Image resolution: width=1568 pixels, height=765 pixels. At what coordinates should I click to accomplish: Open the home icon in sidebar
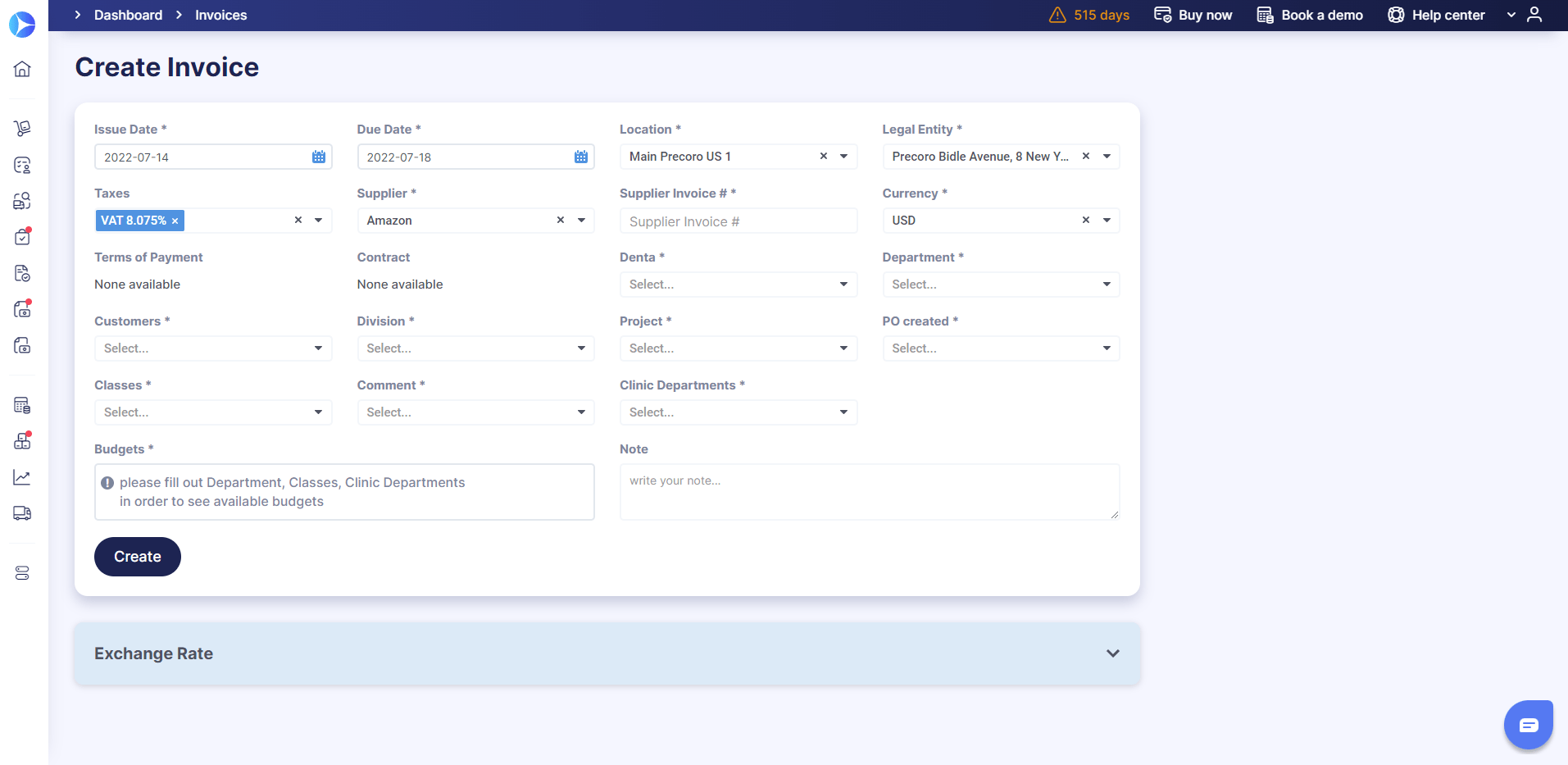[x=22, y=69]
